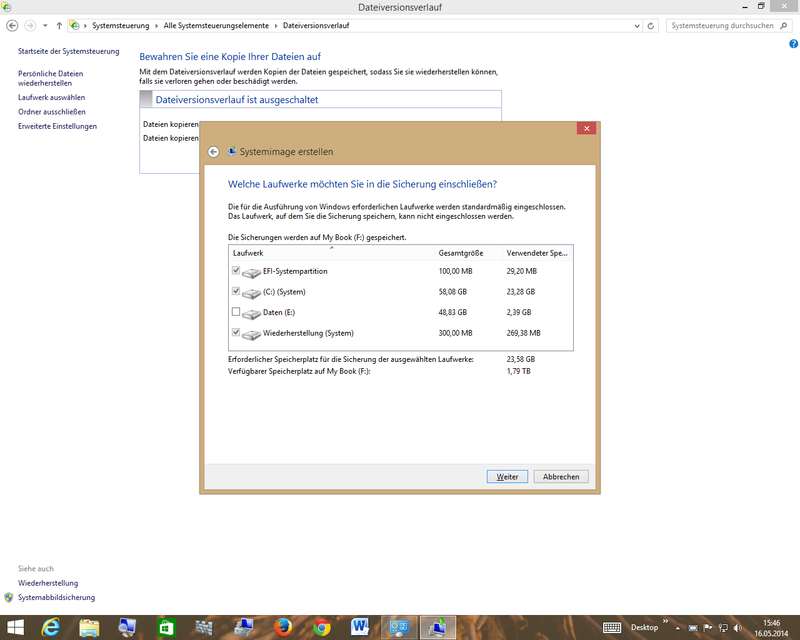This screenshot has width=800, height=640.
Task: Open the recent locations dropdown arrow
Action: tap(45, 26)
